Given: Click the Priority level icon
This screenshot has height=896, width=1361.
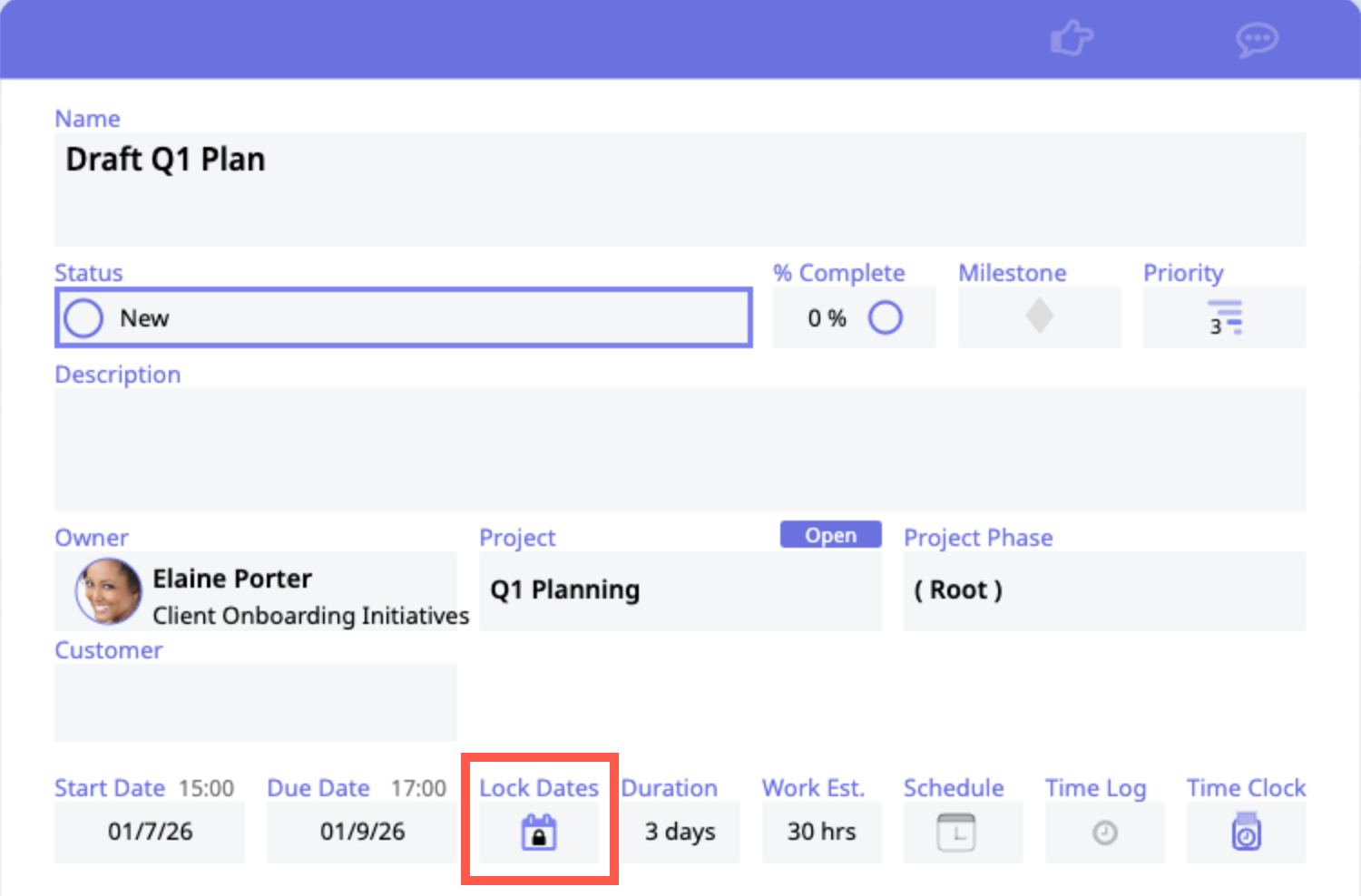Looking at the screenshot, I should tap(1225, 318).
